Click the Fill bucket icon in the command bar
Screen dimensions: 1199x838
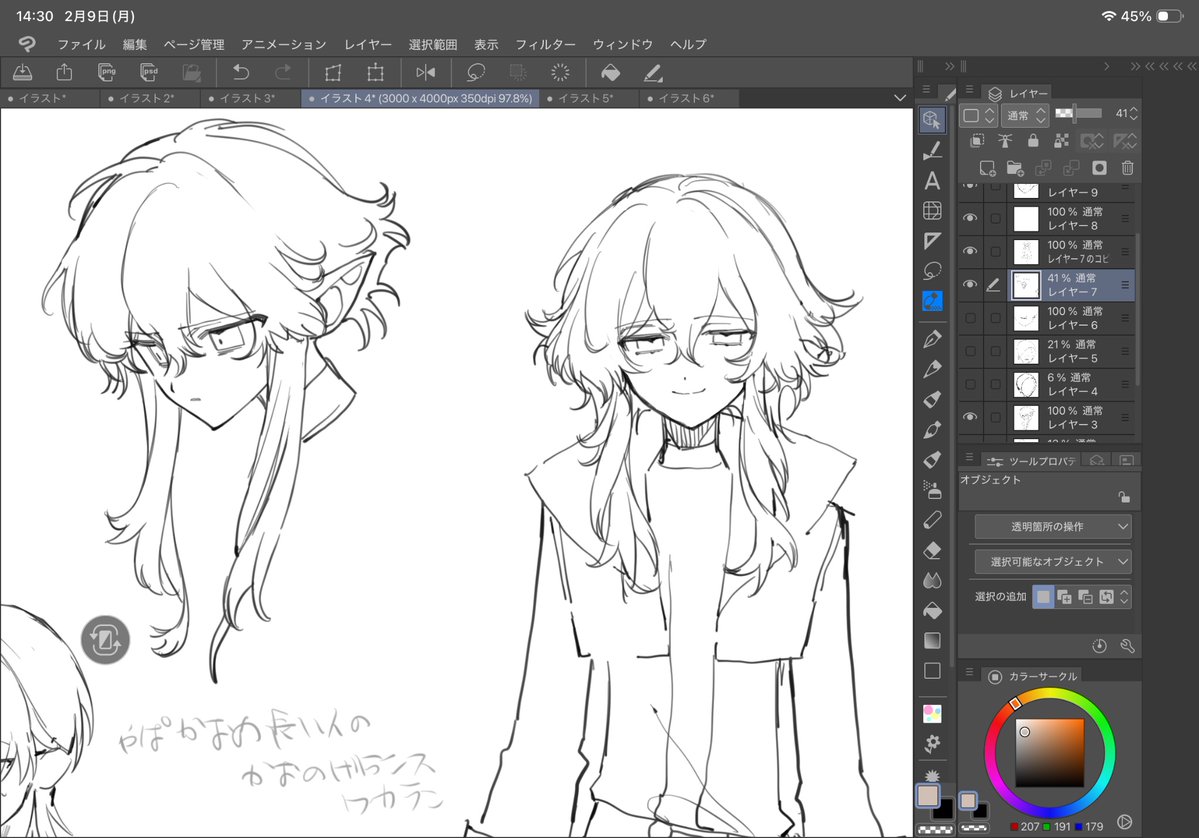(x=610, y=73)
